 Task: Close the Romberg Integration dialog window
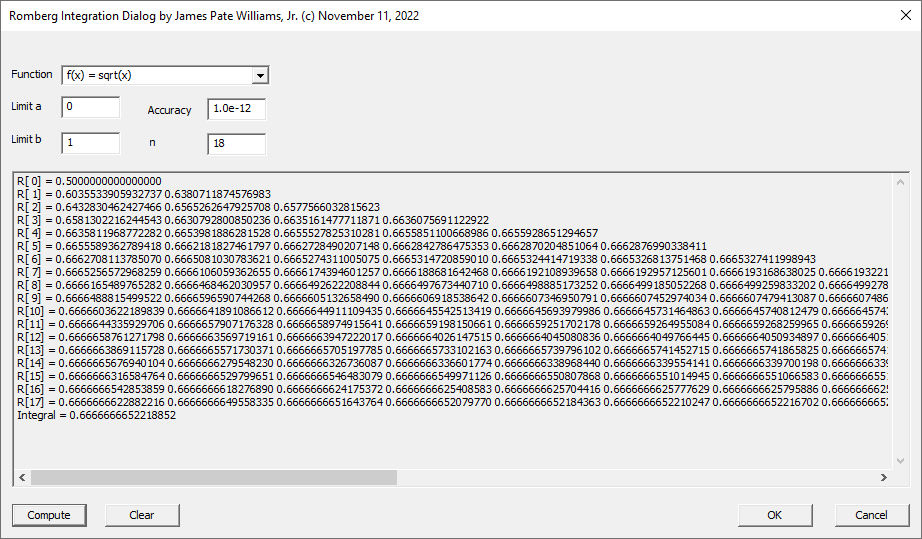coord(898,16)
